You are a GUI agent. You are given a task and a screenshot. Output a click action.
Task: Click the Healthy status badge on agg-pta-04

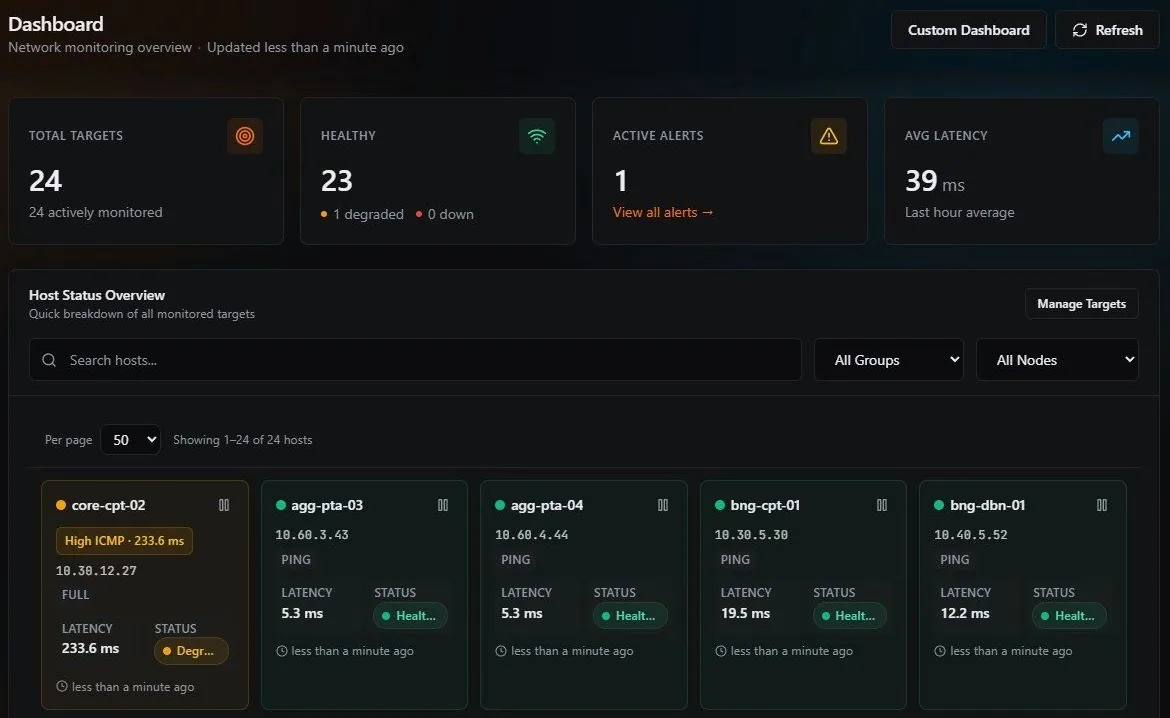(630, 616)
